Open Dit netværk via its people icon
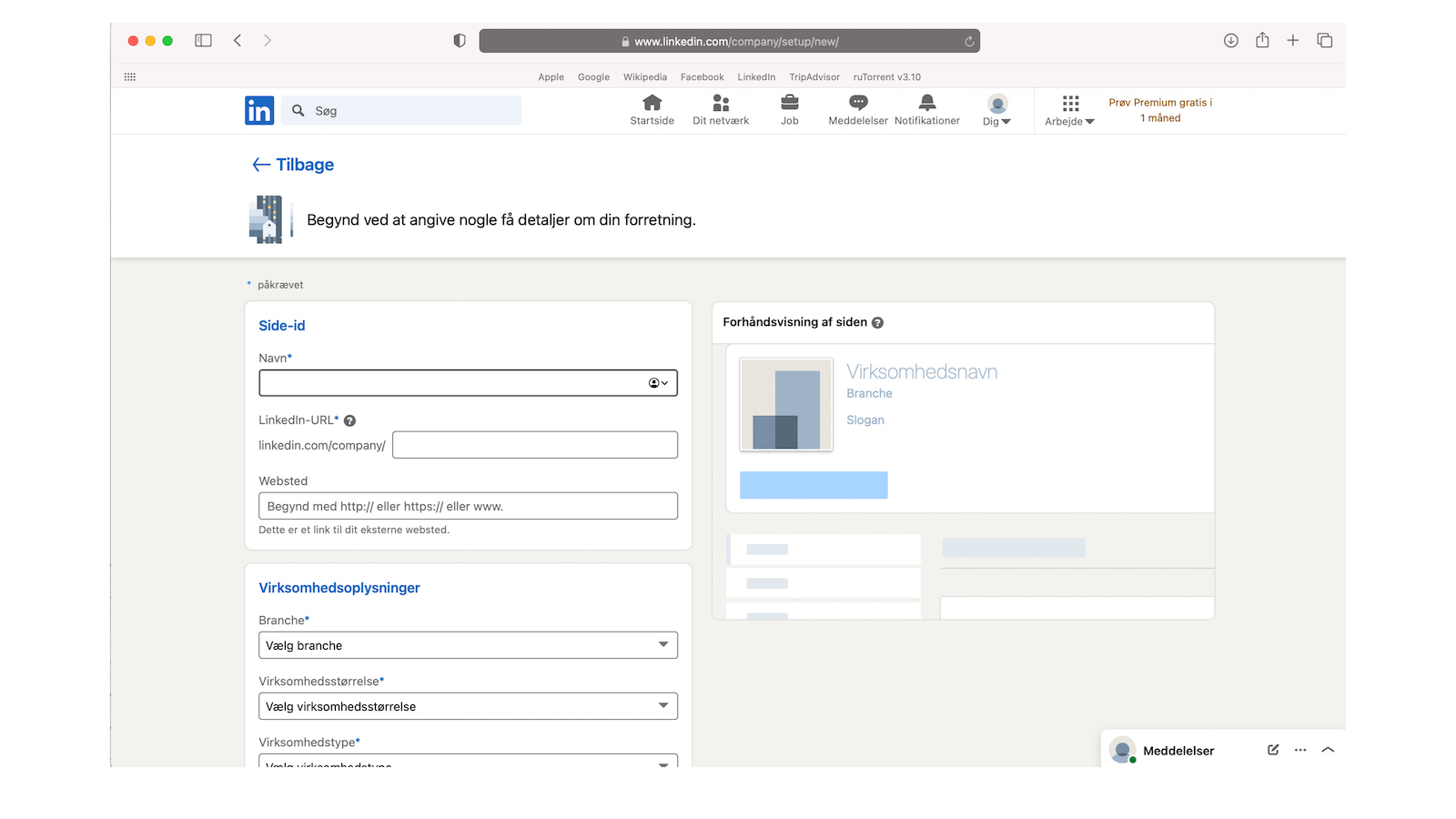 (720, 104)
